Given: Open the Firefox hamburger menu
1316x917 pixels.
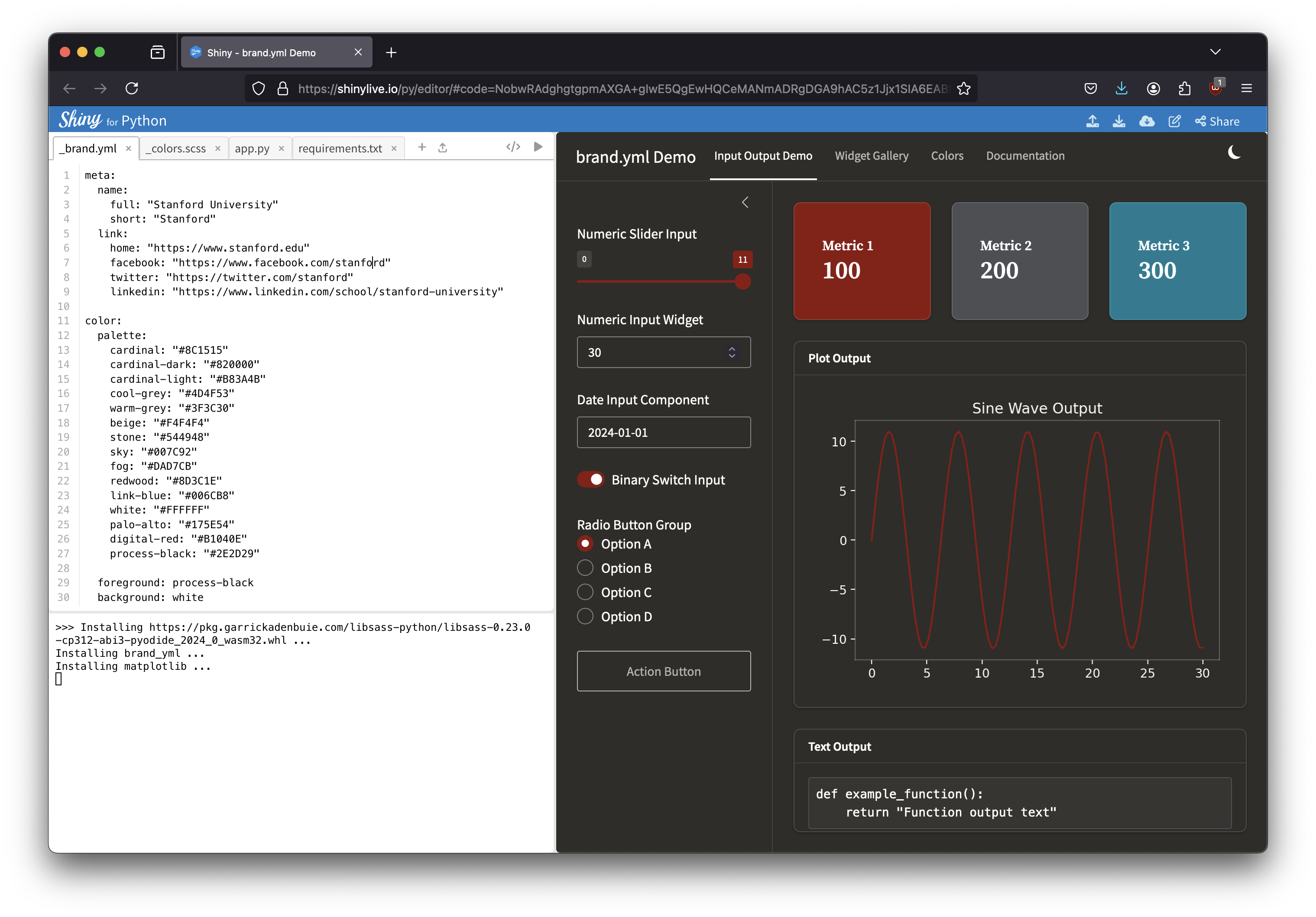Looking at the screenshot, I should (1247, 88).
